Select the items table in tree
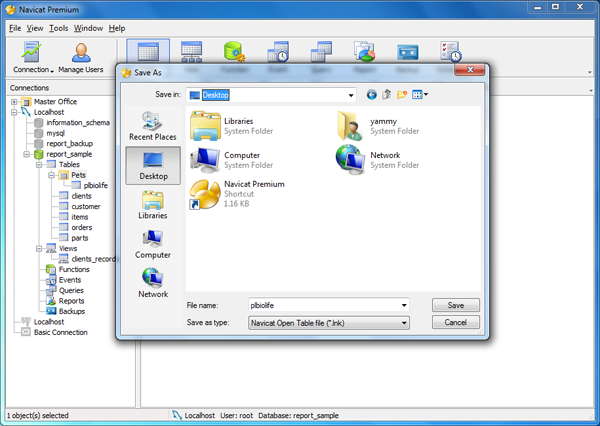 (x=80, y=217)
